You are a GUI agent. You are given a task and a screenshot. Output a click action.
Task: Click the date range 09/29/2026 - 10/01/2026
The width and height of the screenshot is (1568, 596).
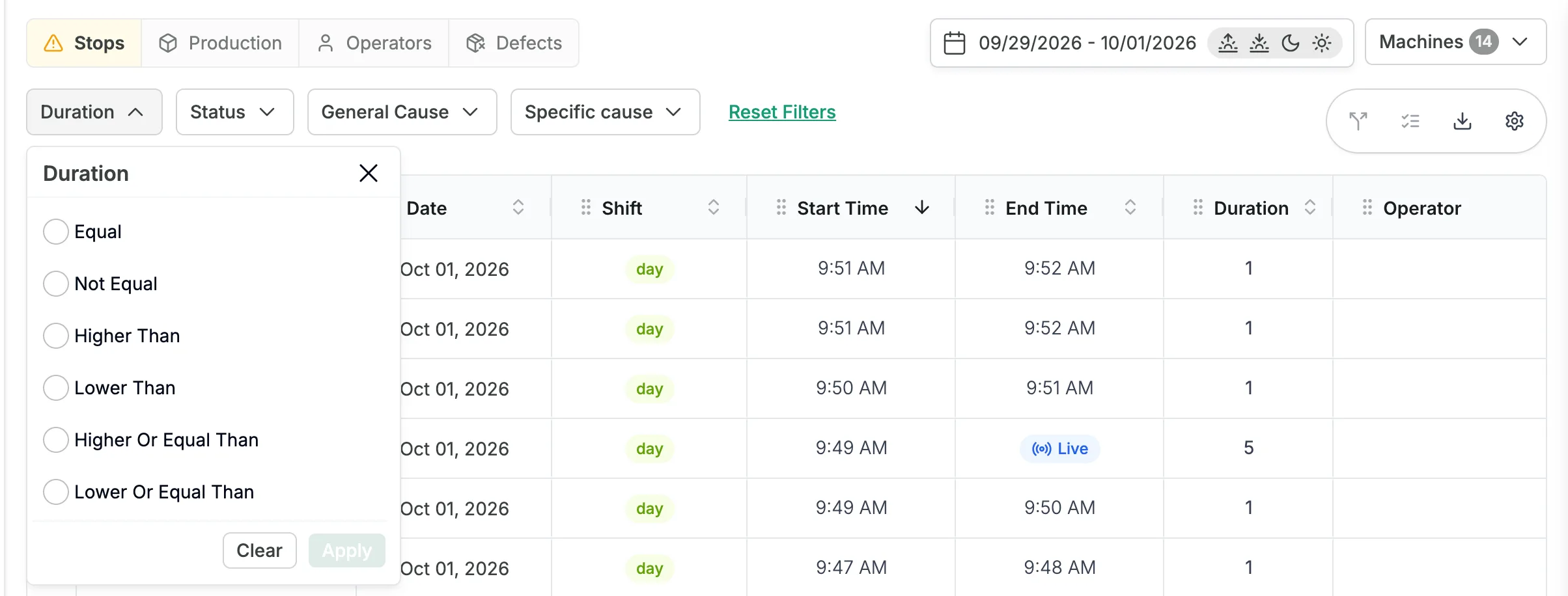1087,43
